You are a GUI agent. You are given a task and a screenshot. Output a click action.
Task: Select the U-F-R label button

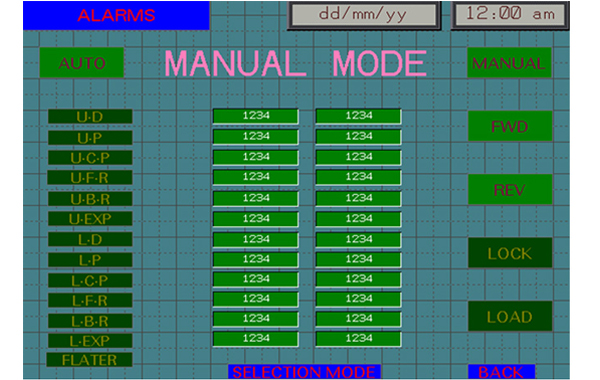coord(90,178)
